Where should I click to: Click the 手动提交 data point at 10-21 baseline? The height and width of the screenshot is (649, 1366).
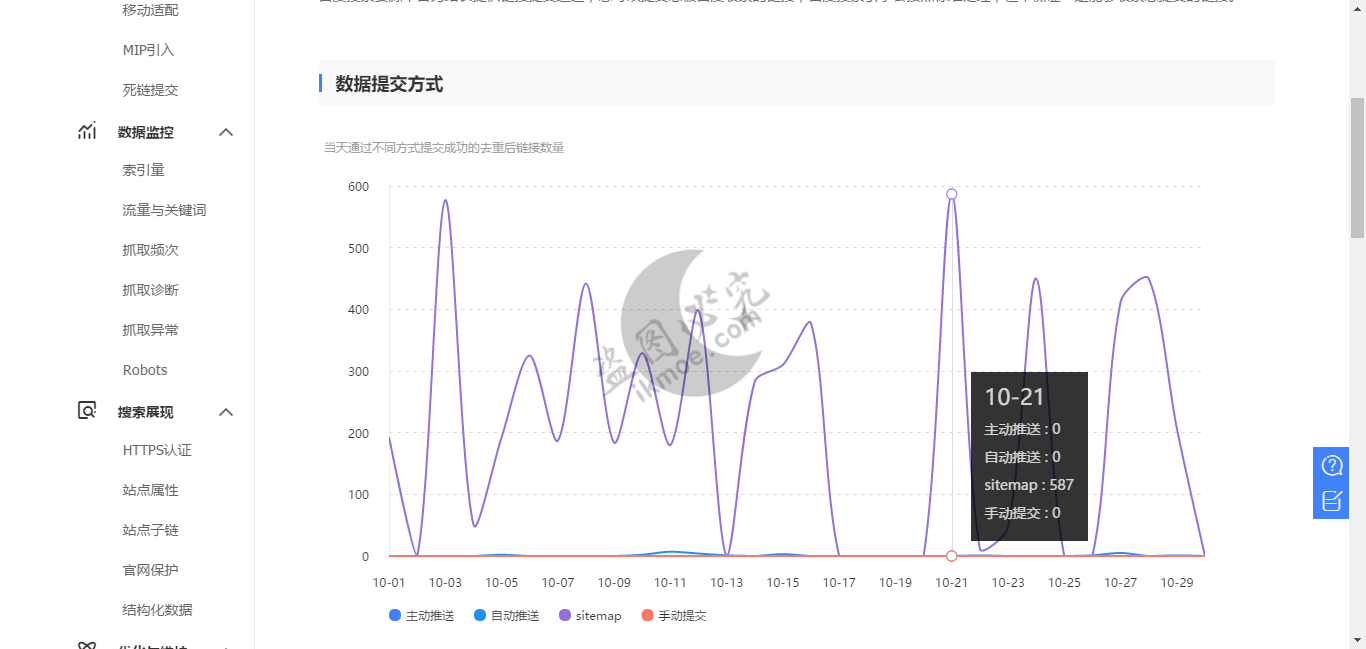(952, 556)
